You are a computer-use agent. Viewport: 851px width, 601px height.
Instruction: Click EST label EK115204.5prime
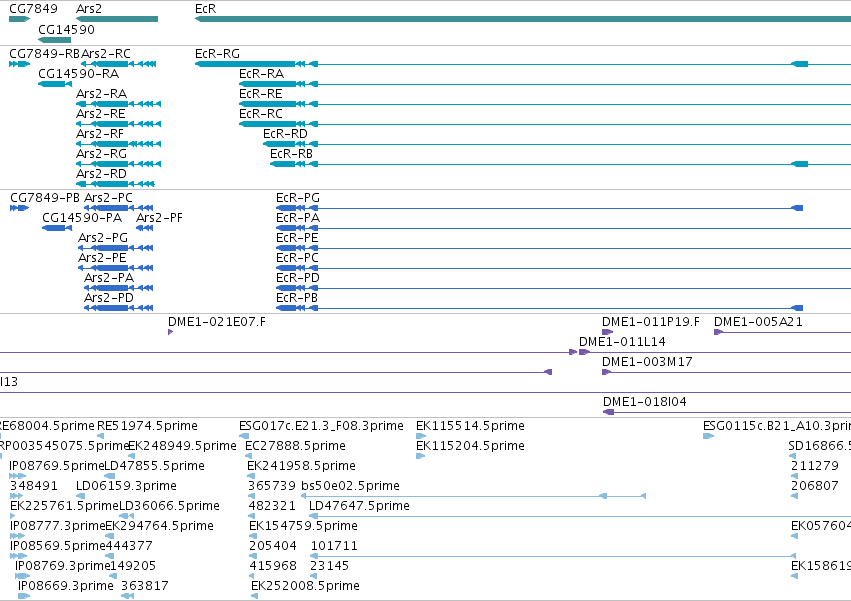point(470,447)
